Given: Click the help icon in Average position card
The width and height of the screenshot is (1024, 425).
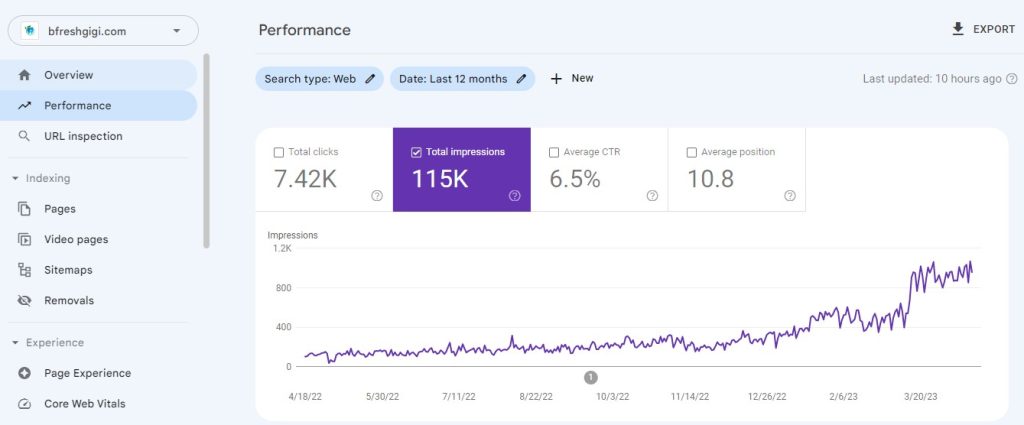Looking at the screenshot, I should pos(790,196).
